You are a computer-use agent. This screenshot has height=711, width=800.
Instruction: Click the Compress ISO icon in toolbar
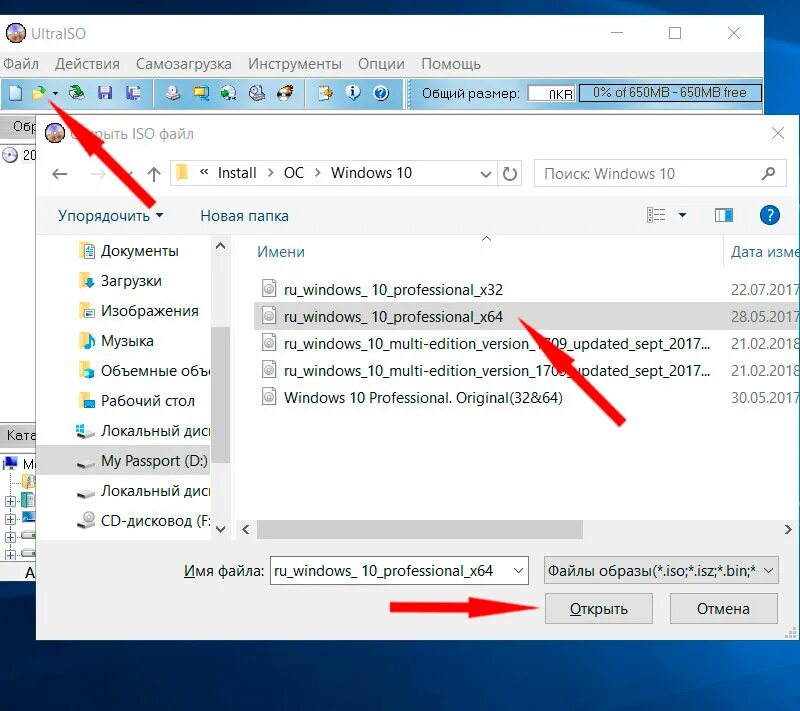[x=201, y=93]
